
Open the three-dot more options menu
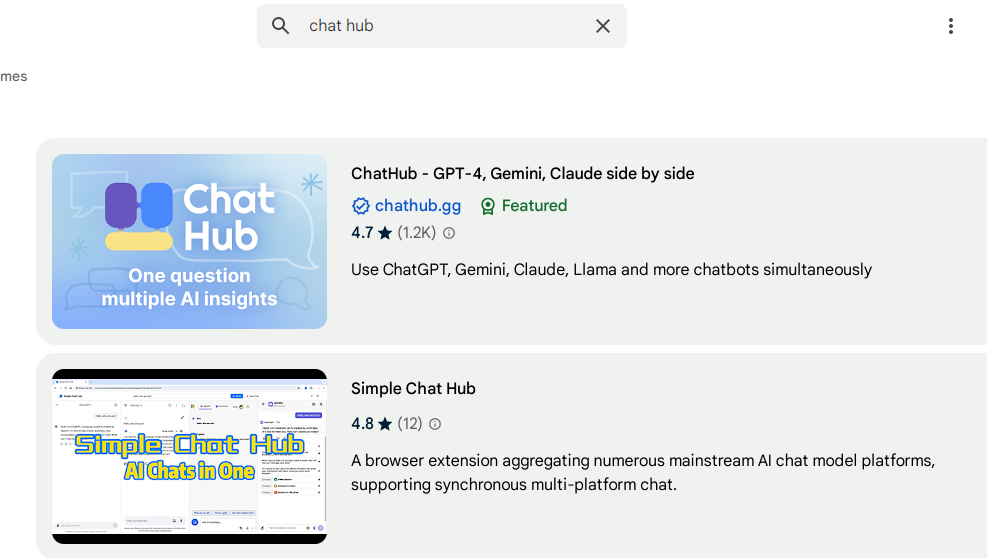[950, 26]
